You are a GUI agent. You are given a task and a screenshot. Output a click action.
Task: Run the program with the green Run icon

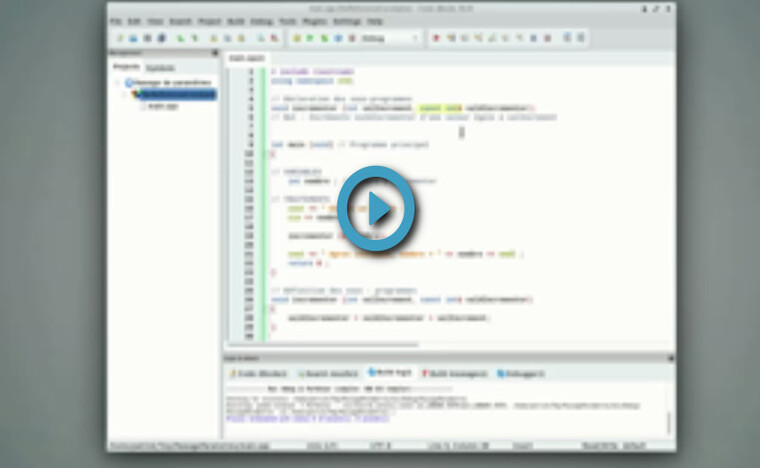tap(311, 38)
